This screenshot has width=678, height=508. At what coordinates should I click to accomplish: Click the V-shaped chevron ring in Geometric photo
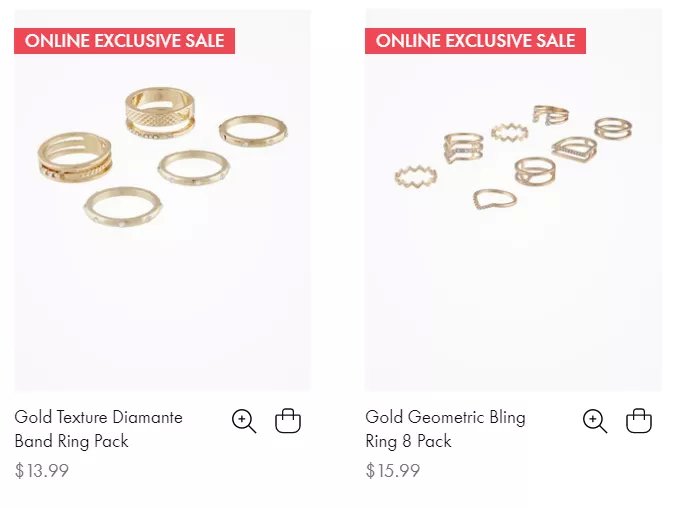[495, 199]
